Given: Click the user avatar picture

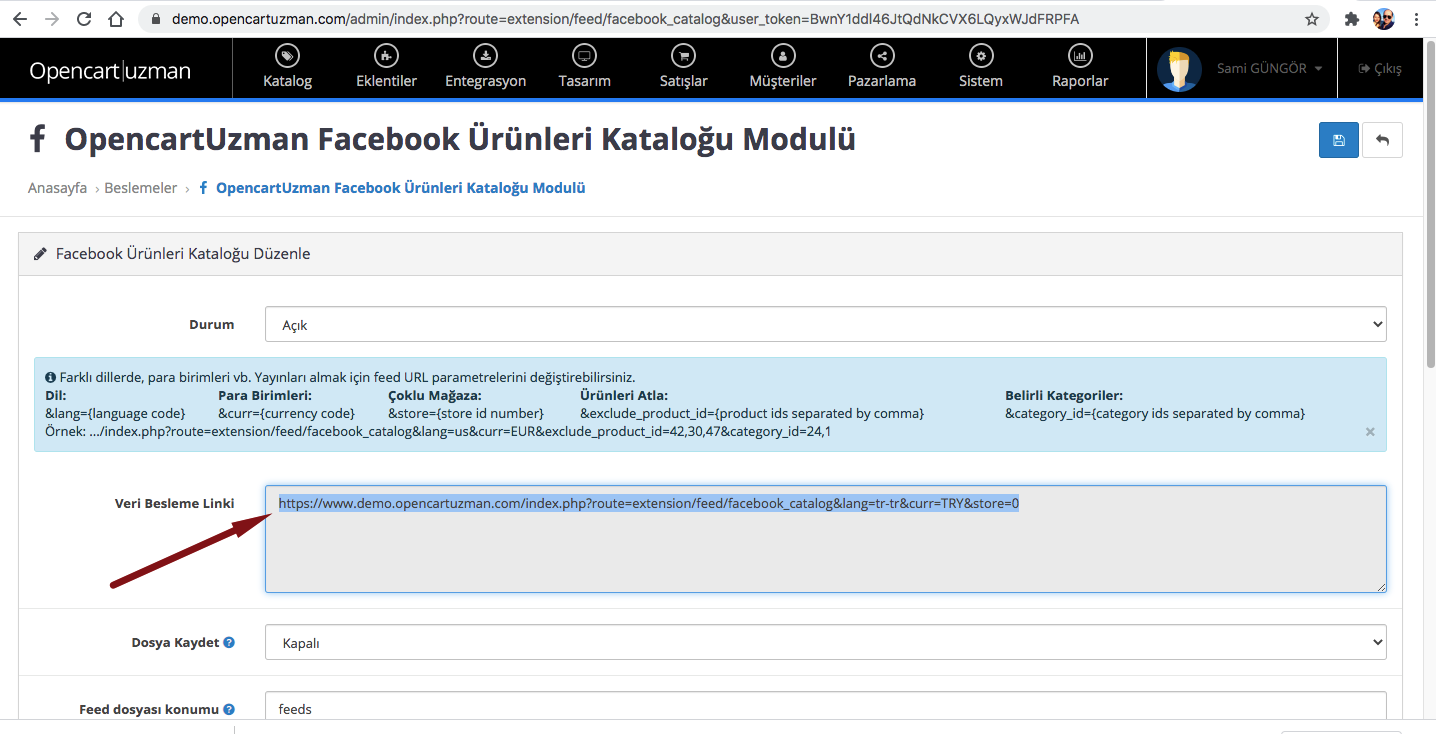Looking at the screenshot, I should pyautogui.click(x=1179, y=69).
